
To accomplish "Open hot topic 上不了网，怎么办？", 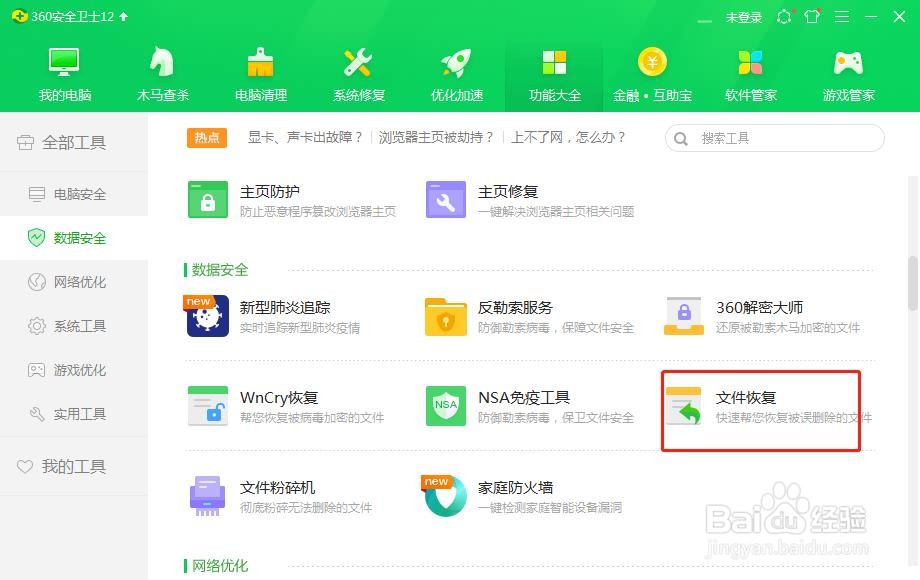I will point(569,137).
